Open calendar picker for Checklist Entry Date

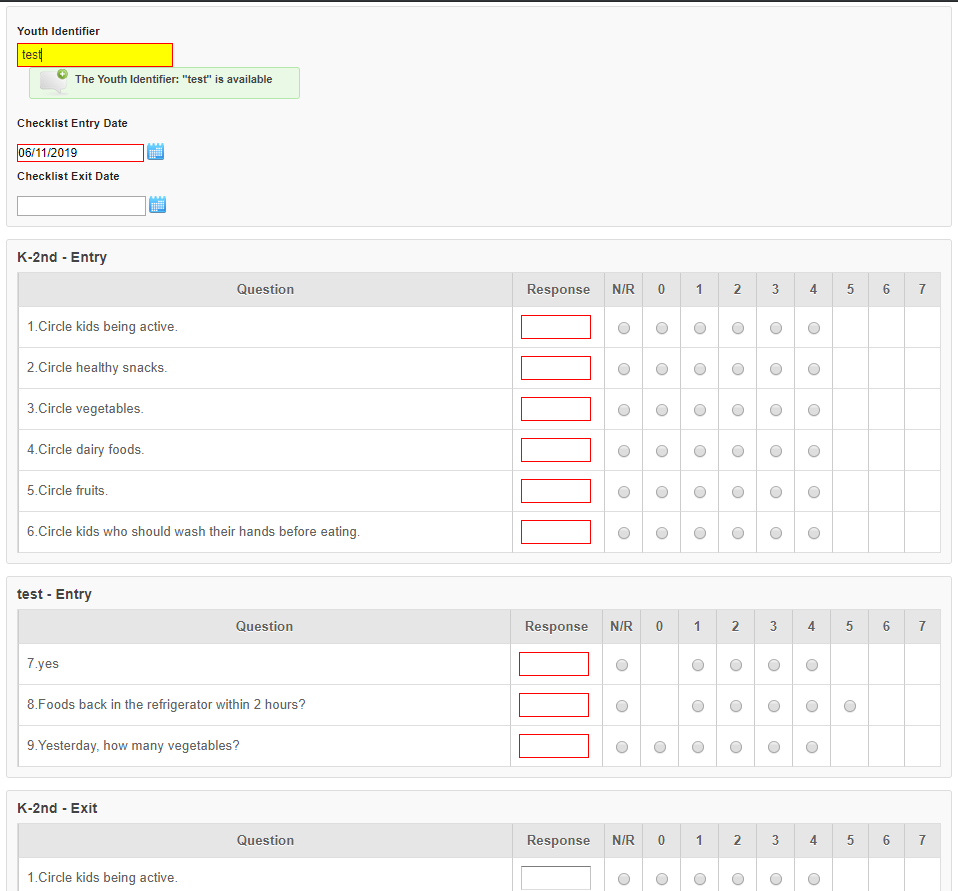coord(156,152)
